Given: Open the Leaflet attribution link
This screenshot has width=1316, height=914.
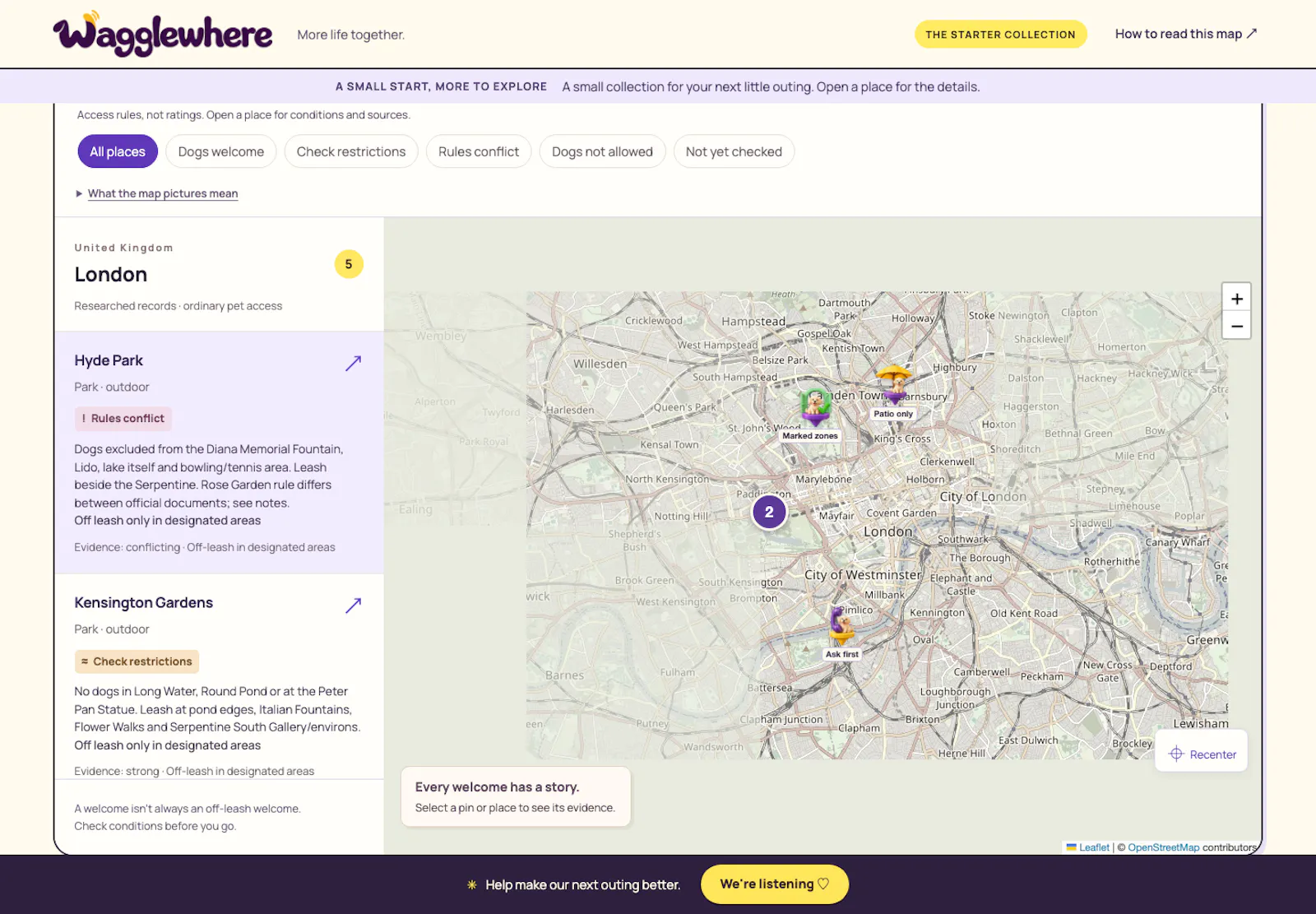Looking at the screenshot, I should (1094, 847).
